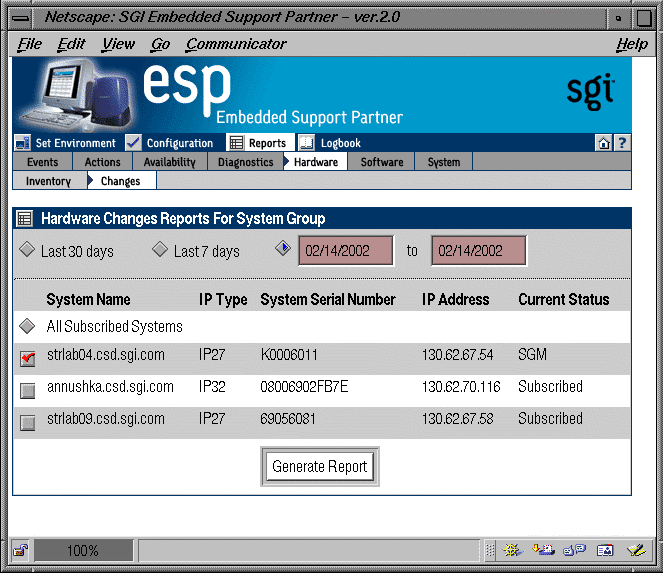Open Address Book icon in component bar
This screenshot has width=663, height=573.
coord(605,550)
